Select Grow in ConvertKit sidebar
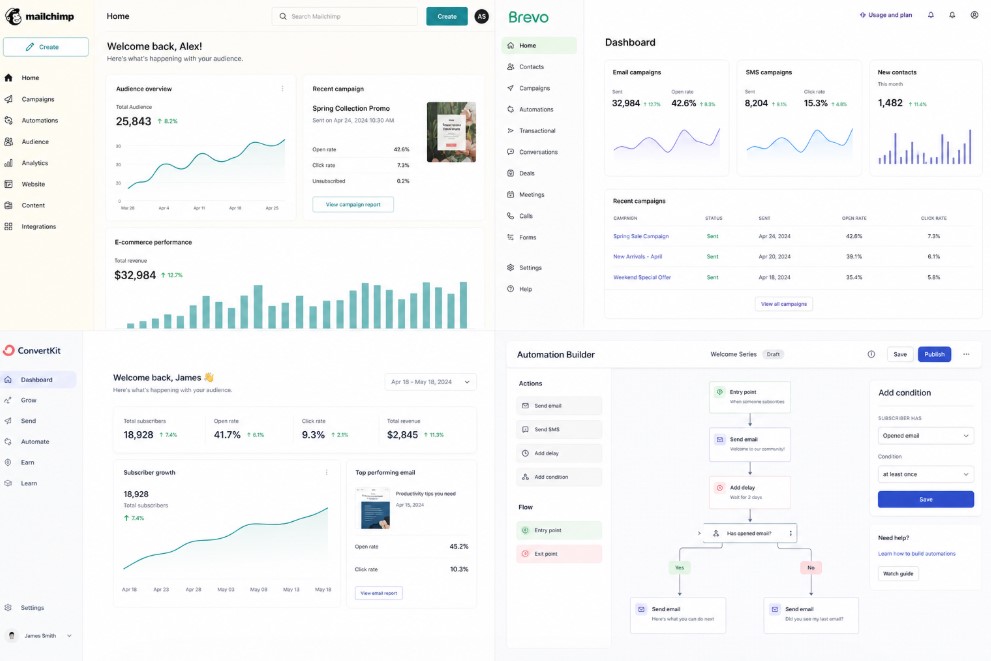Viewport: 991px width, 661px height. (20, 400)
